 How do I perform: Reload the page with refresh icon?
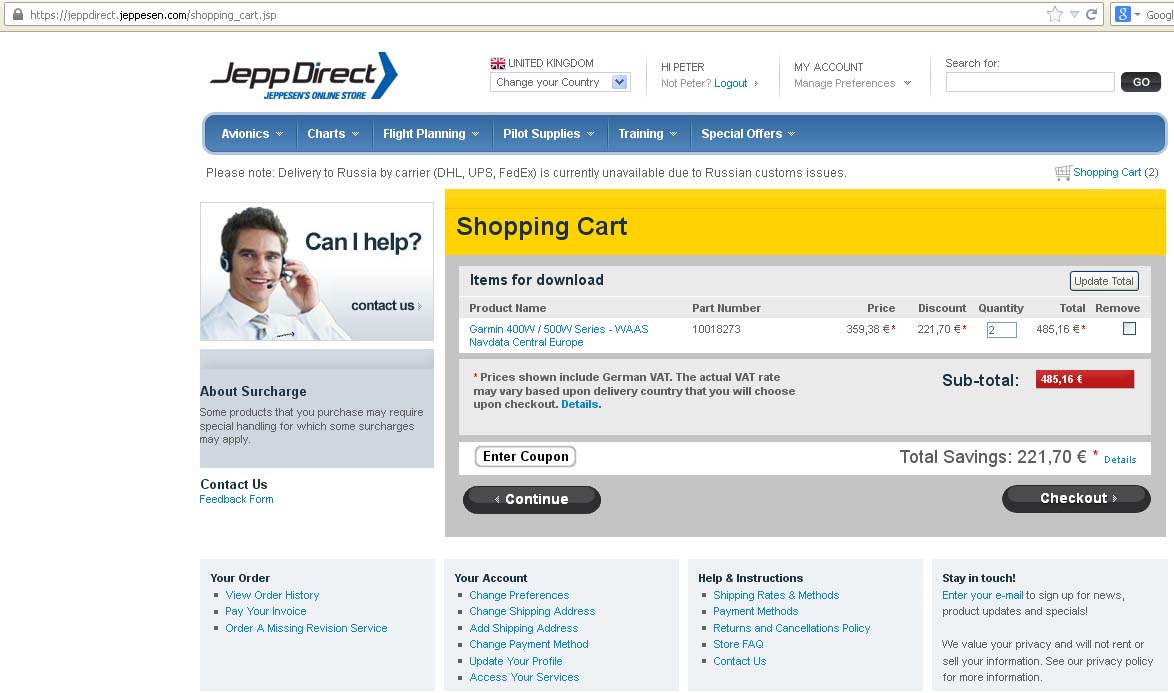tap(1092, 14)
